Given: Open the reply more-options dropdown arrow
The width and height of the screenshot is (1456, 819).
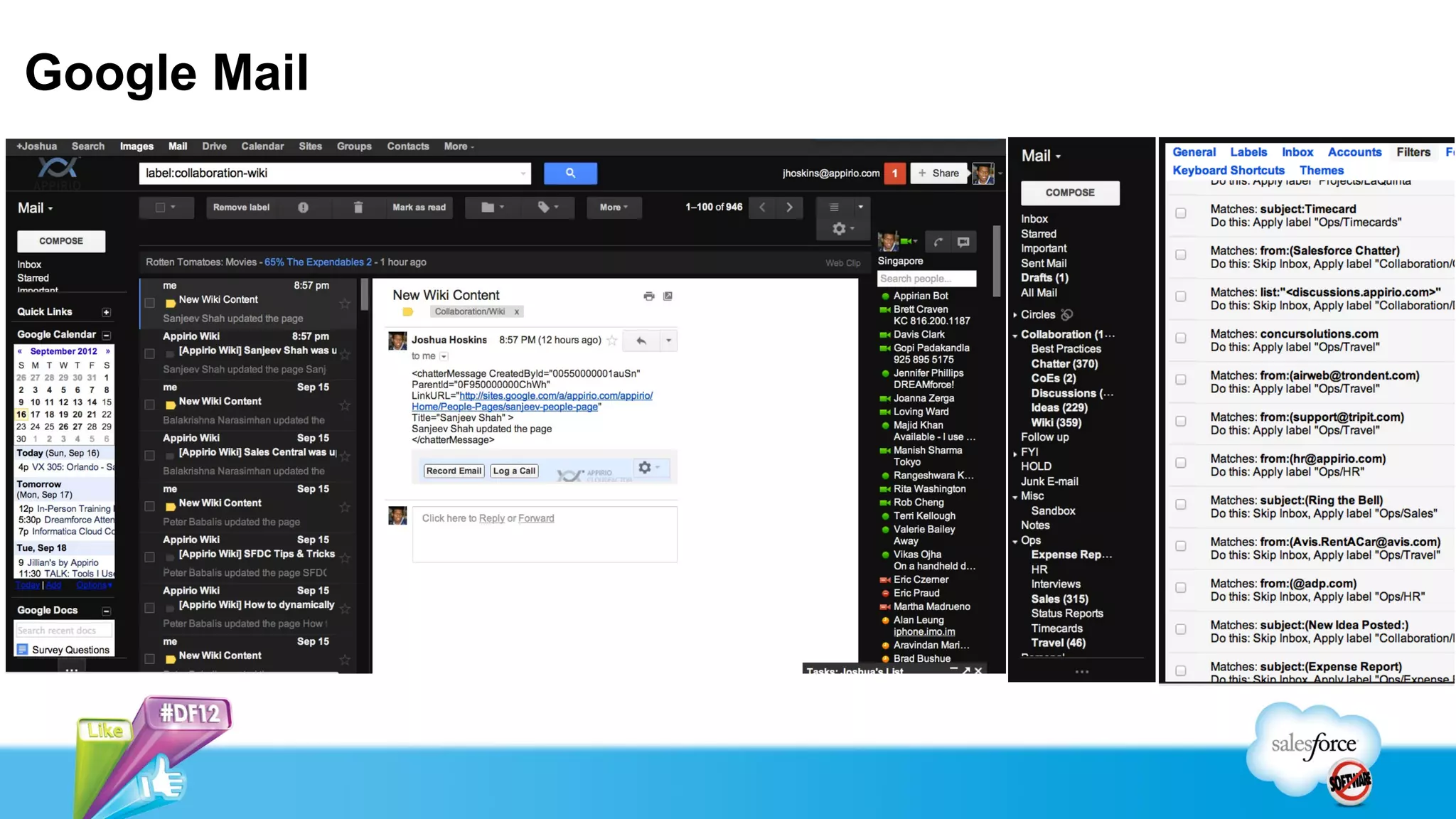Looking at the screenshot, I should (x=668, y=341).
